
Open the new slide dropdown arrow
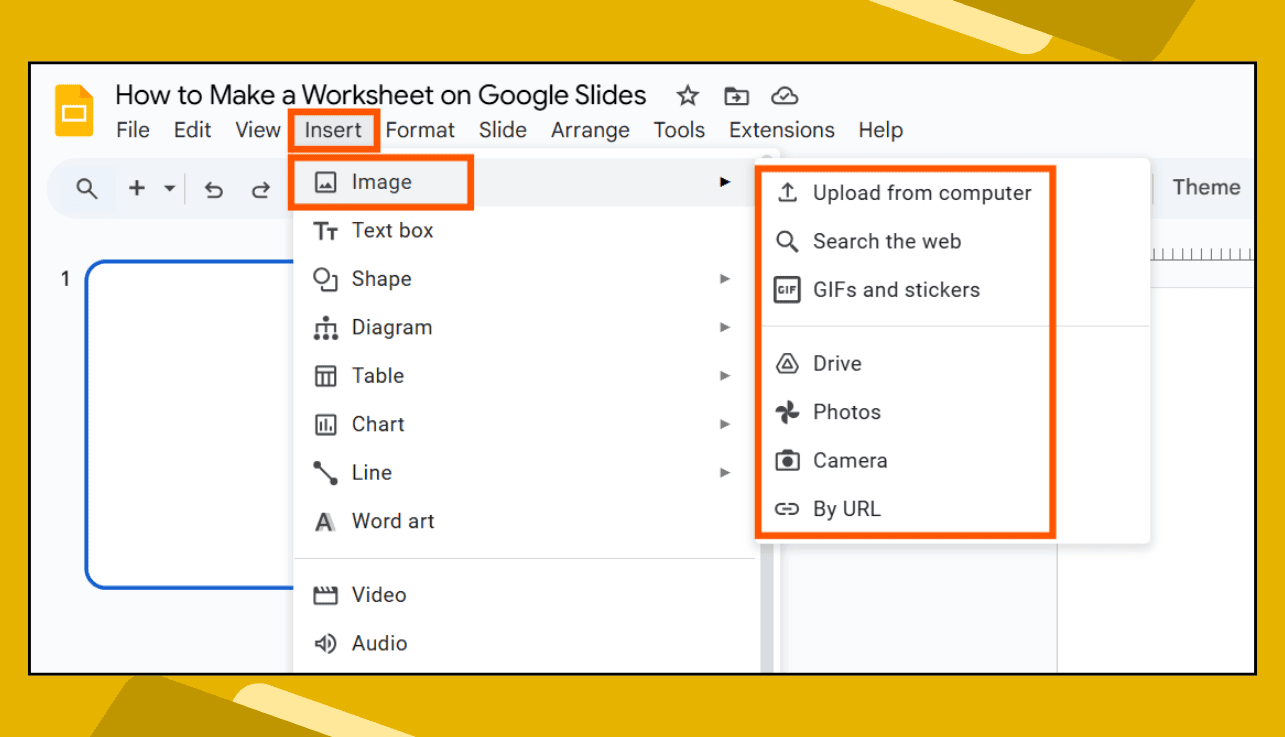point(167,189)
